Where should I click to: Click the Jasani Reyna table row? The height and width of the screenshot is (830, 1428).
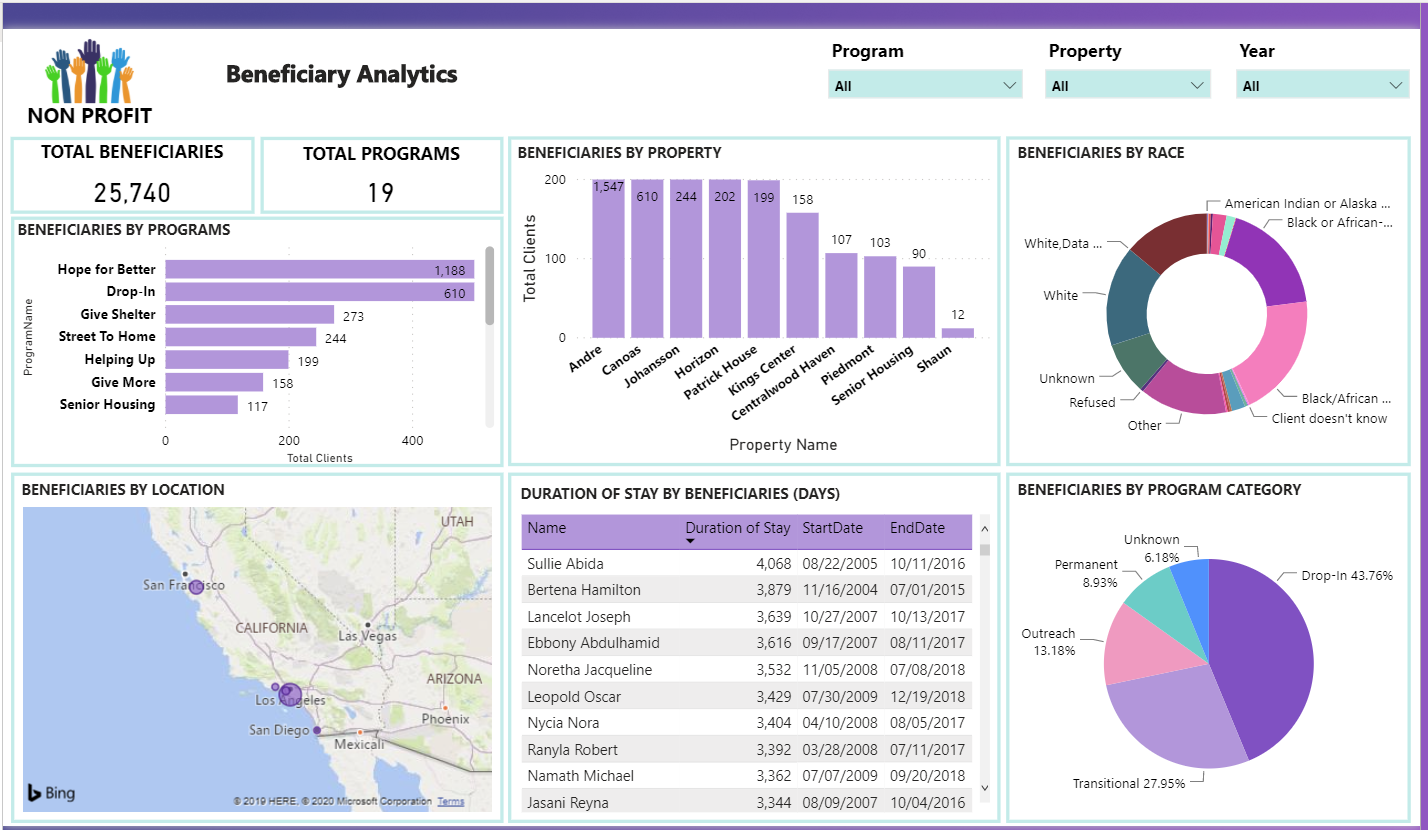coord(749,802)
